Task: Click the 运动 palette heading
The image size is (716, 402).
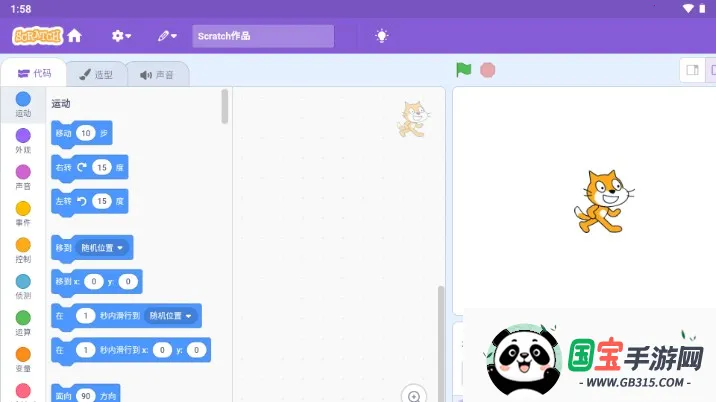Action: [61, 104]
